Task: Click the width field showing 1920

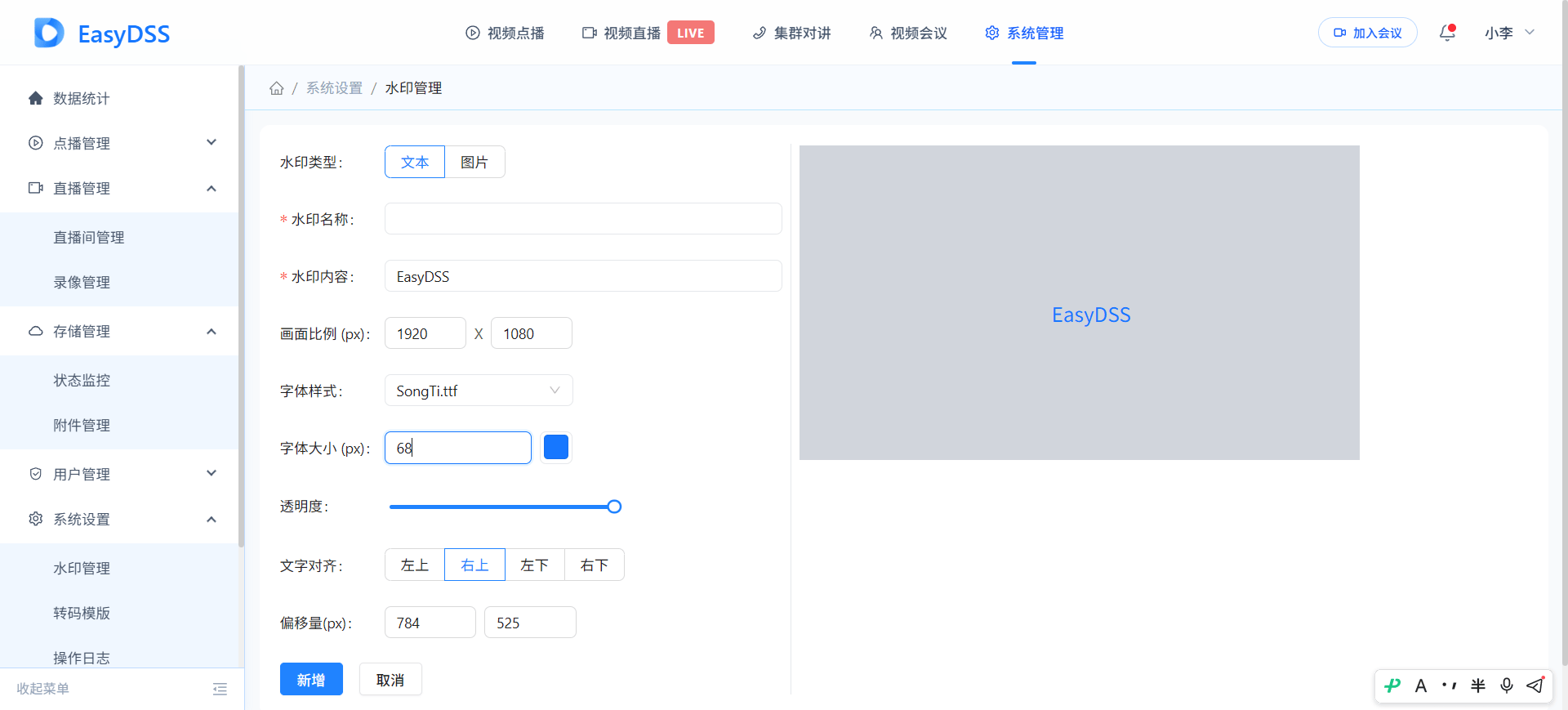Action: tap(425, 333)
